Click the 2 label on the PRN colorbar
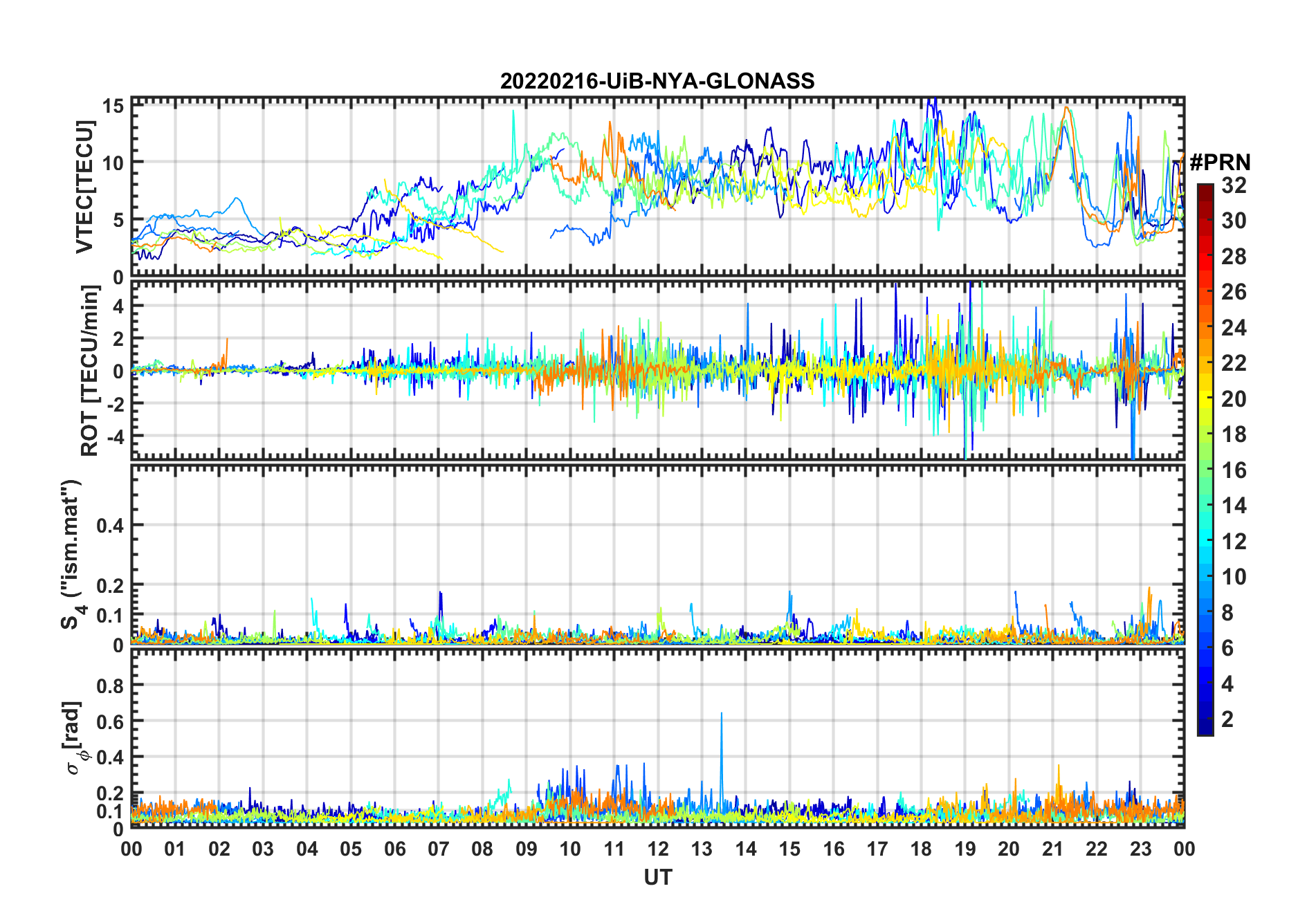Screen dimensions: 1316x920 tap(1227, 719)
